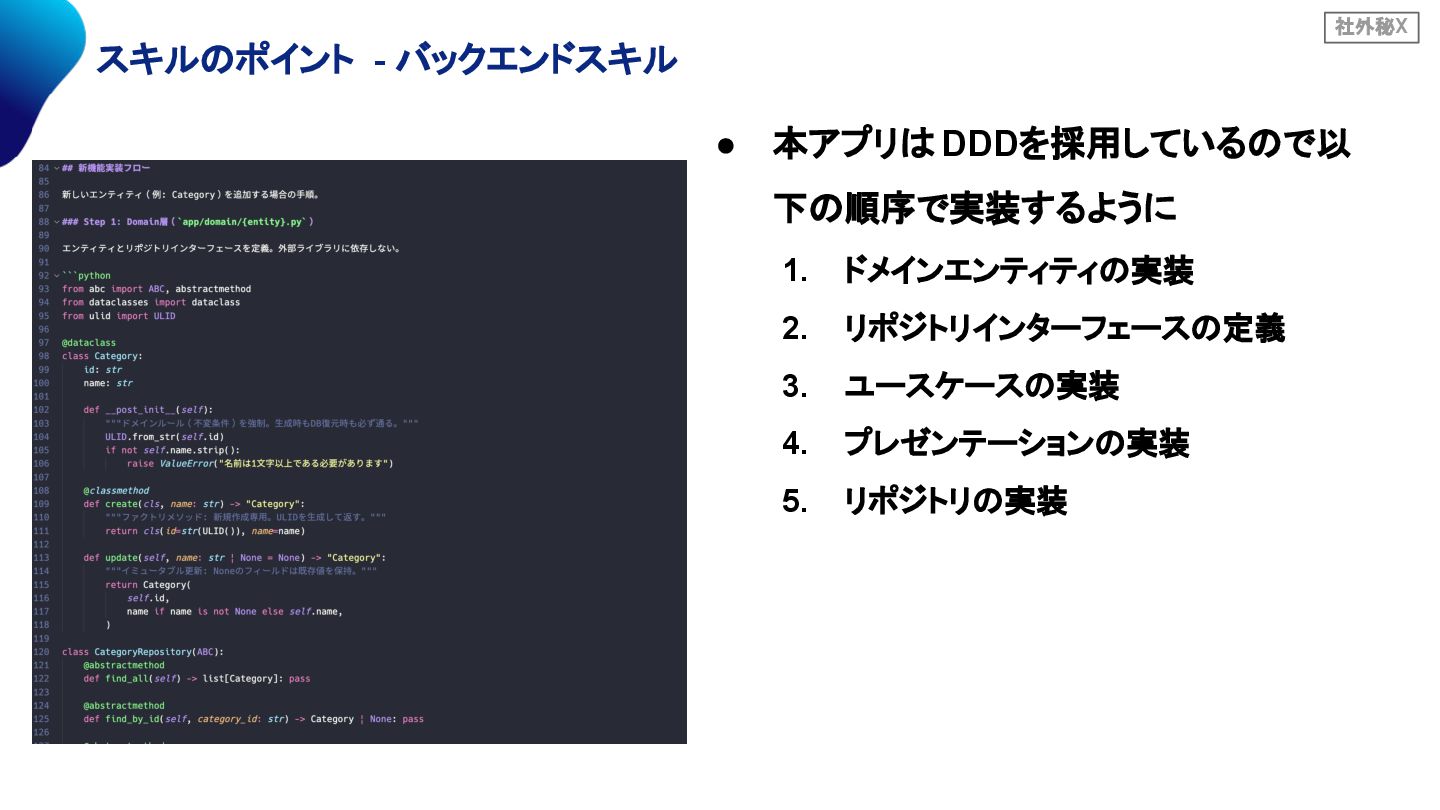This screenshot has width=1440, height=810.
Task: Click the heading ### Step 1: Domain層
Action: click(x=187, y=222)
